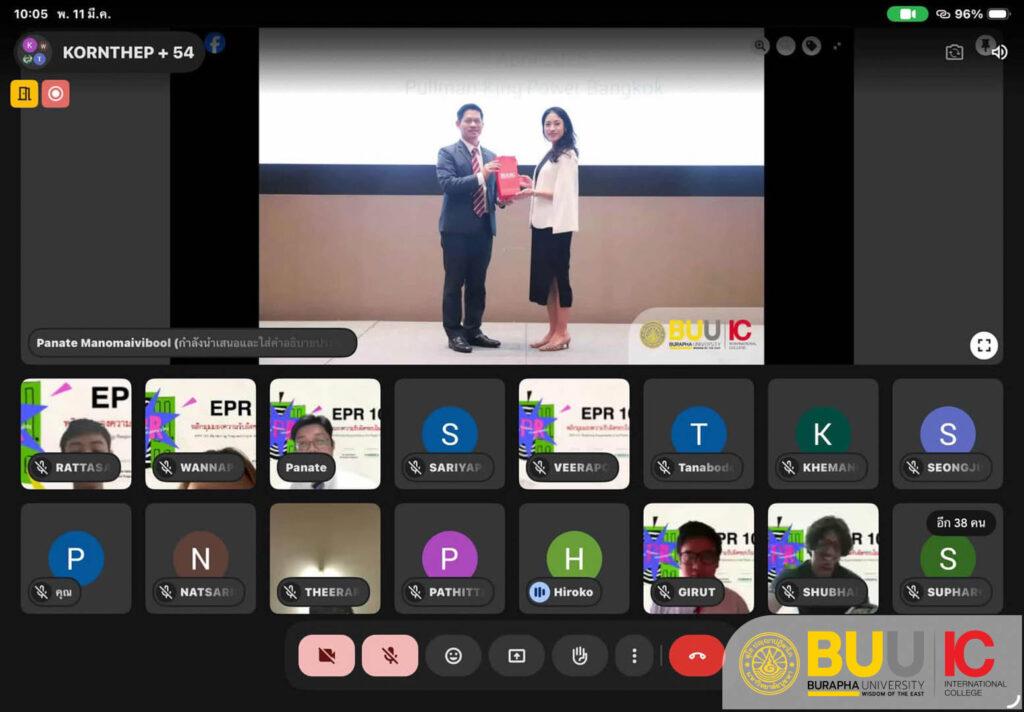The width and height of the screenshot is (1024, 712).
Task: Click the share screen icon
Action: click(516, 656)
